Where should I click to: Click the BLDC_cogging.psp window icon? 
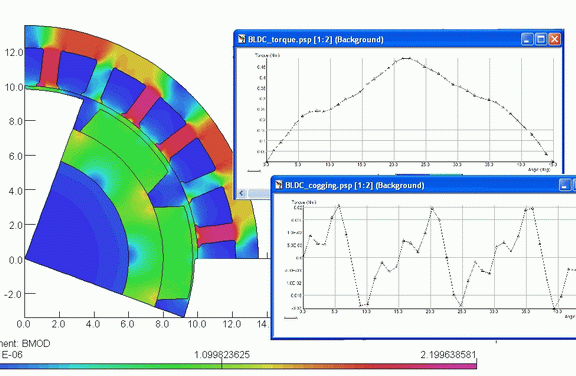(x=279, y=185)
